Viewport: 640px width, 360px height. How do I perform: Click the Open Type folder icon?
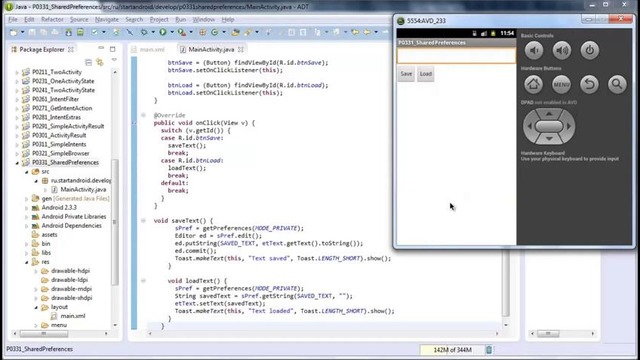coord(236,32)
